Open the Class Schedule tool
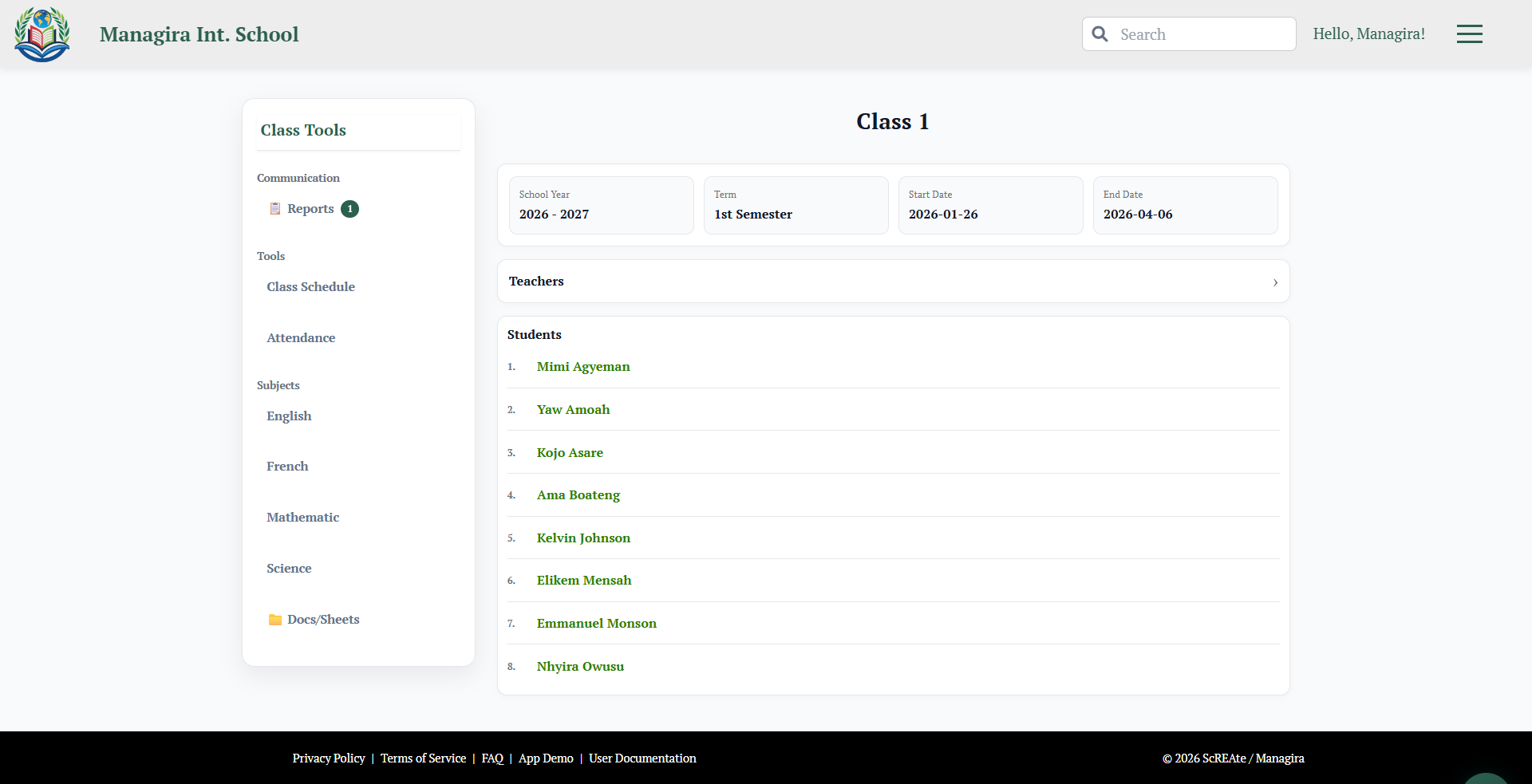1532x784 pixels. coord(310,286)
